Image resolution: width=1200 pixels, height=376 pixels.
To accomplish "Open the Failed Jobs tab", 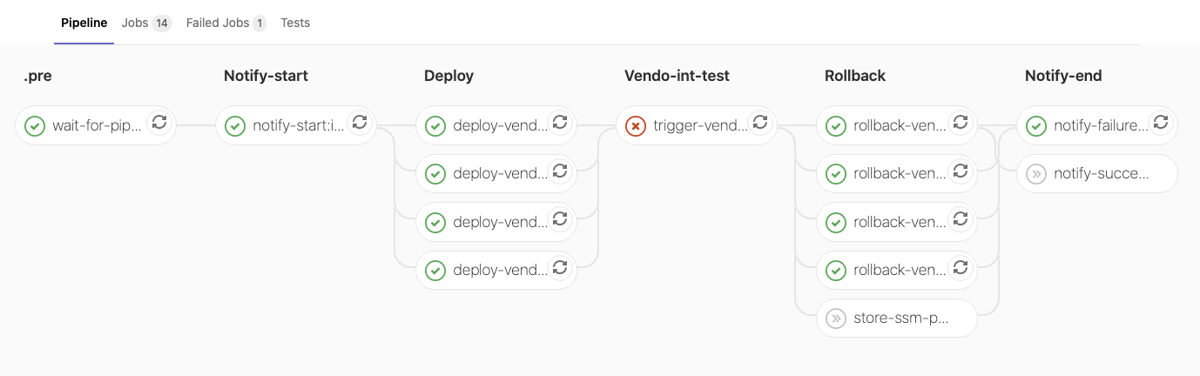I will pyautogui.click(x=226, y=23).
